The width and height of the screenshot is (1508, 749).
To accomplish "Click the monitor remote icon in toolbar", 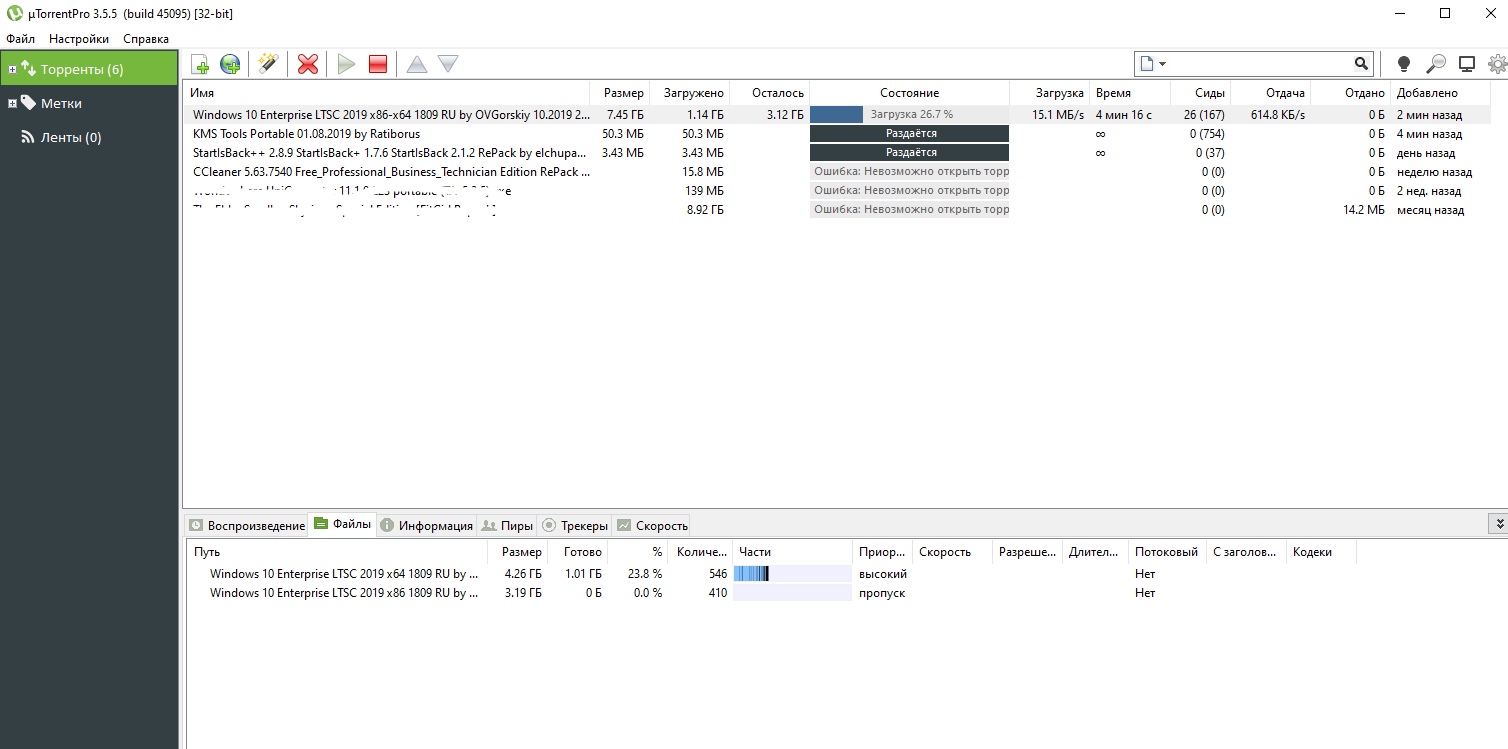I will [1467, 64].
